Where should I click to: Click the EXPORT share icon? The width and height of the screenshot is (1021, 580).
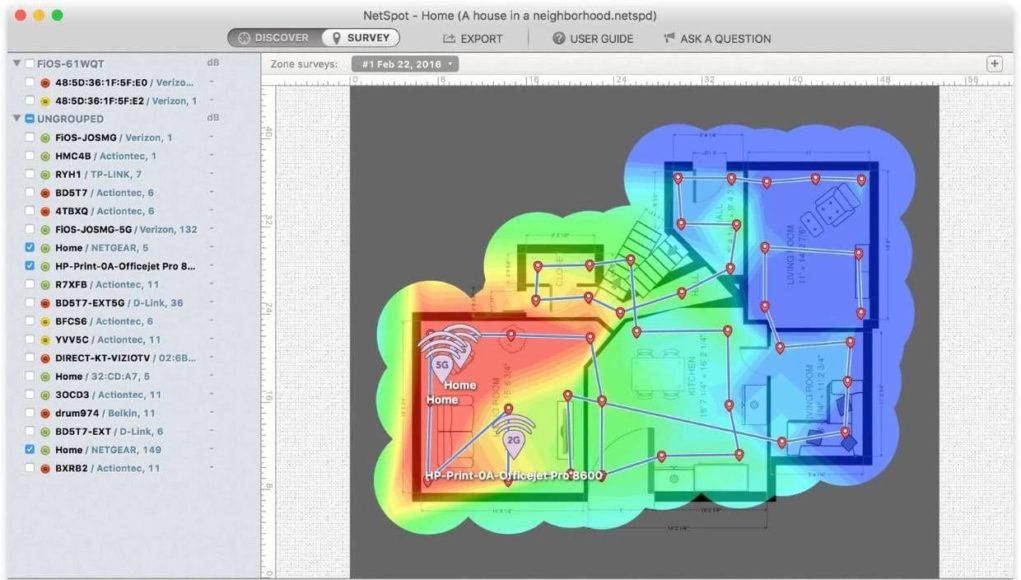449,38
